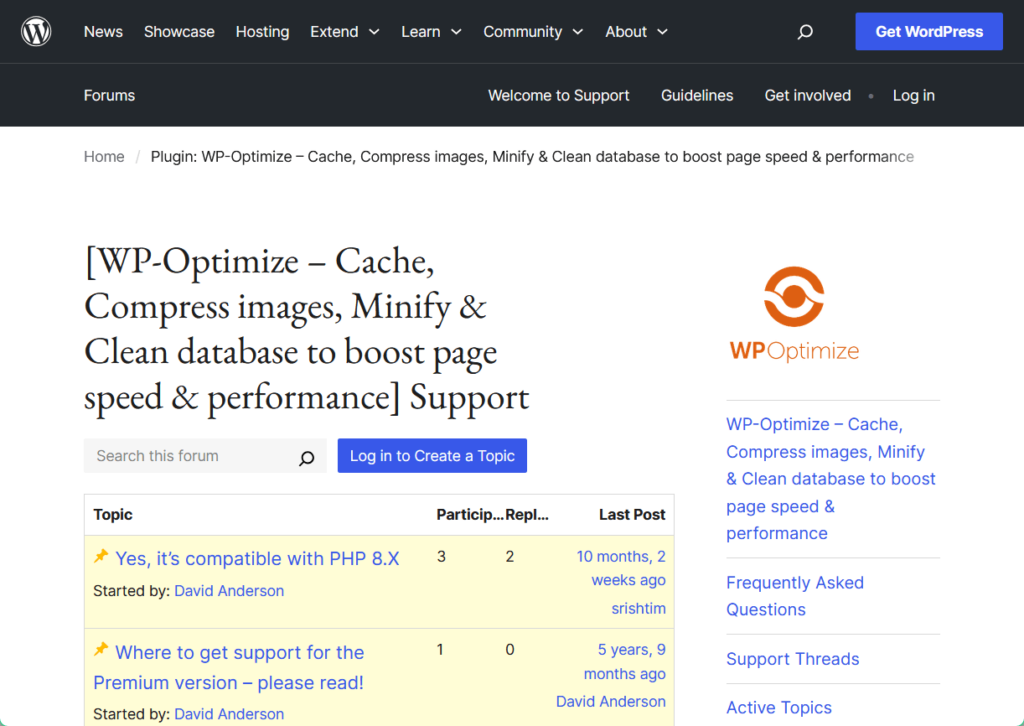Click the WP-Optimize plugin logo

click(794, 314)
